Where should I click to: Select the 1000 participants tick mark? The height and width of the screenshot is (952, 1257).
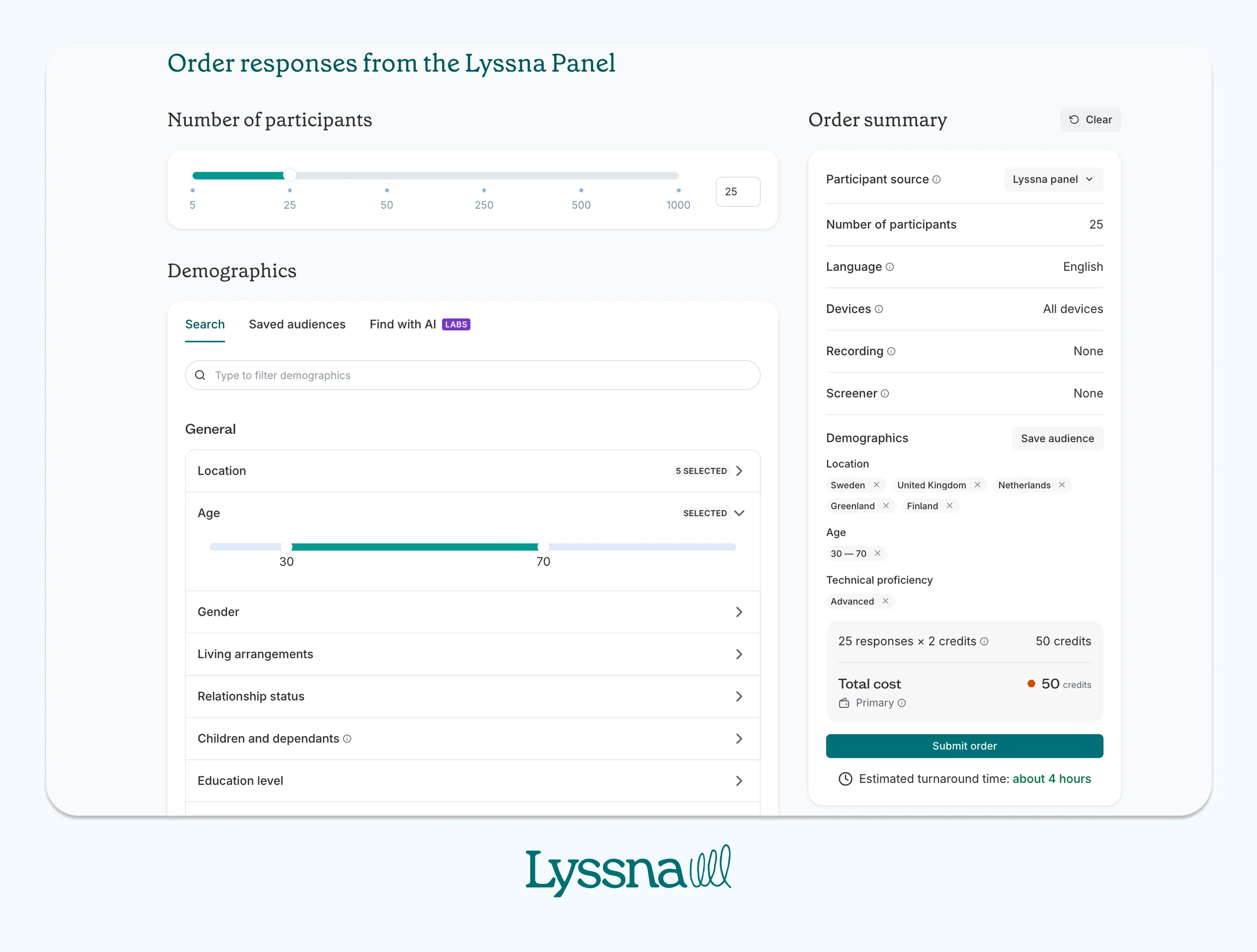click(678, 190)
